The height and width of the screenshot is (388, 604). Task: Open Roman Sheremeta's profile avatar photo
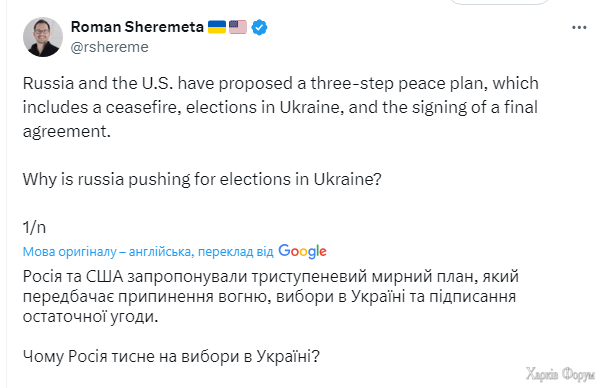coord(43,37)
